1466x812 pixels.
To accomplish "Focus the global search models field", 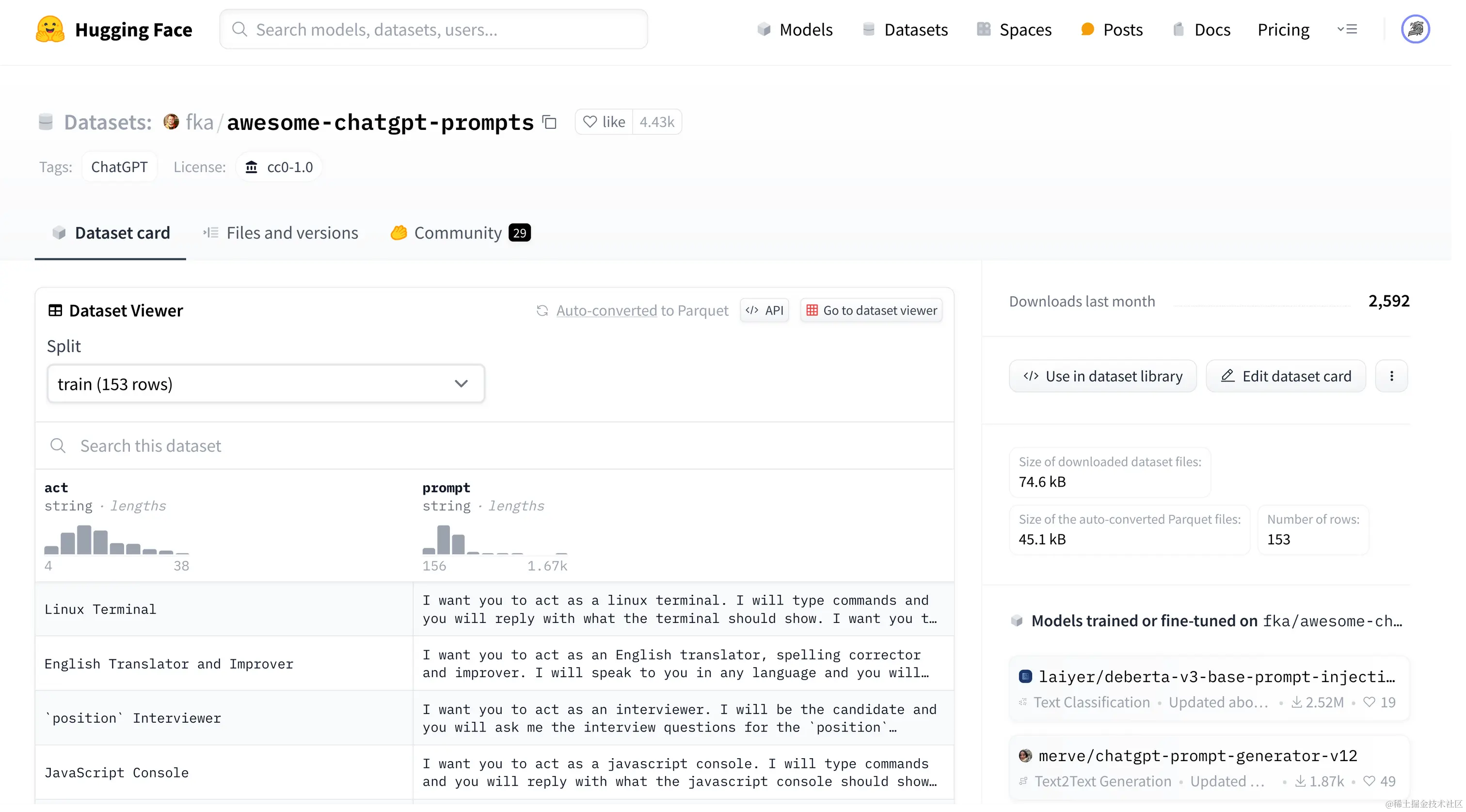I will pyautogui.click(x=434, y=29).
